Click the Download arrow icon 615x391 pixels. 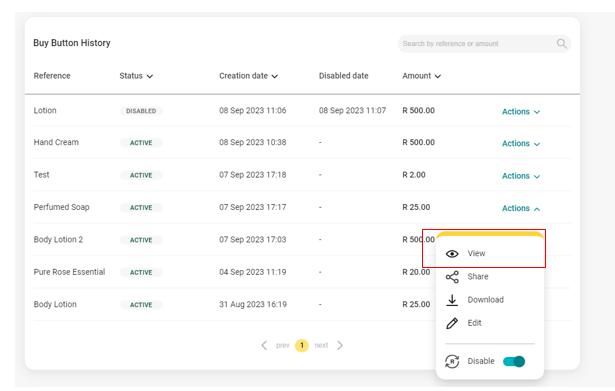click(x=452, y=300)
